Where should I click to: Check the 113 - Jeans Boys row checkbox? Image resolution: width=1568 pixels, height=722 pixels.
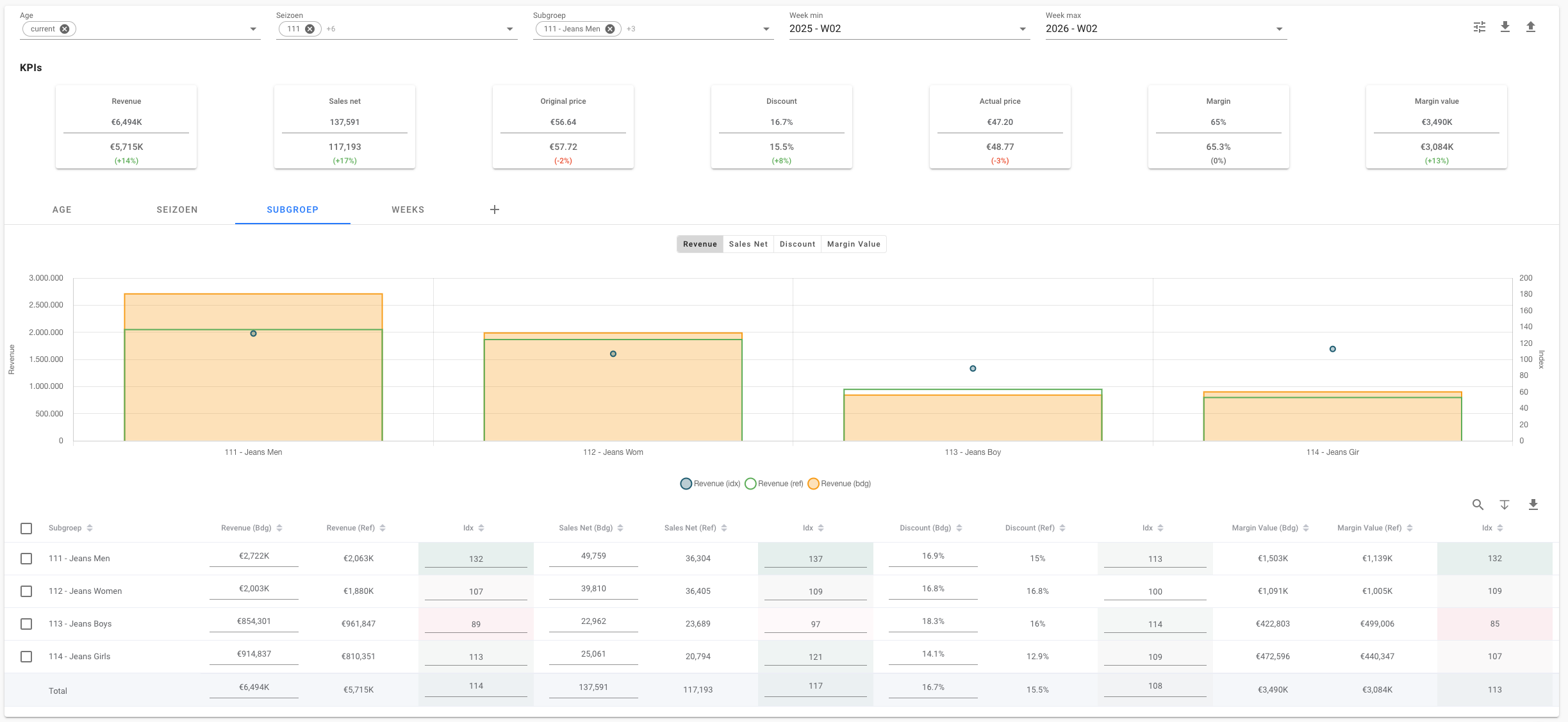(26, 624)
